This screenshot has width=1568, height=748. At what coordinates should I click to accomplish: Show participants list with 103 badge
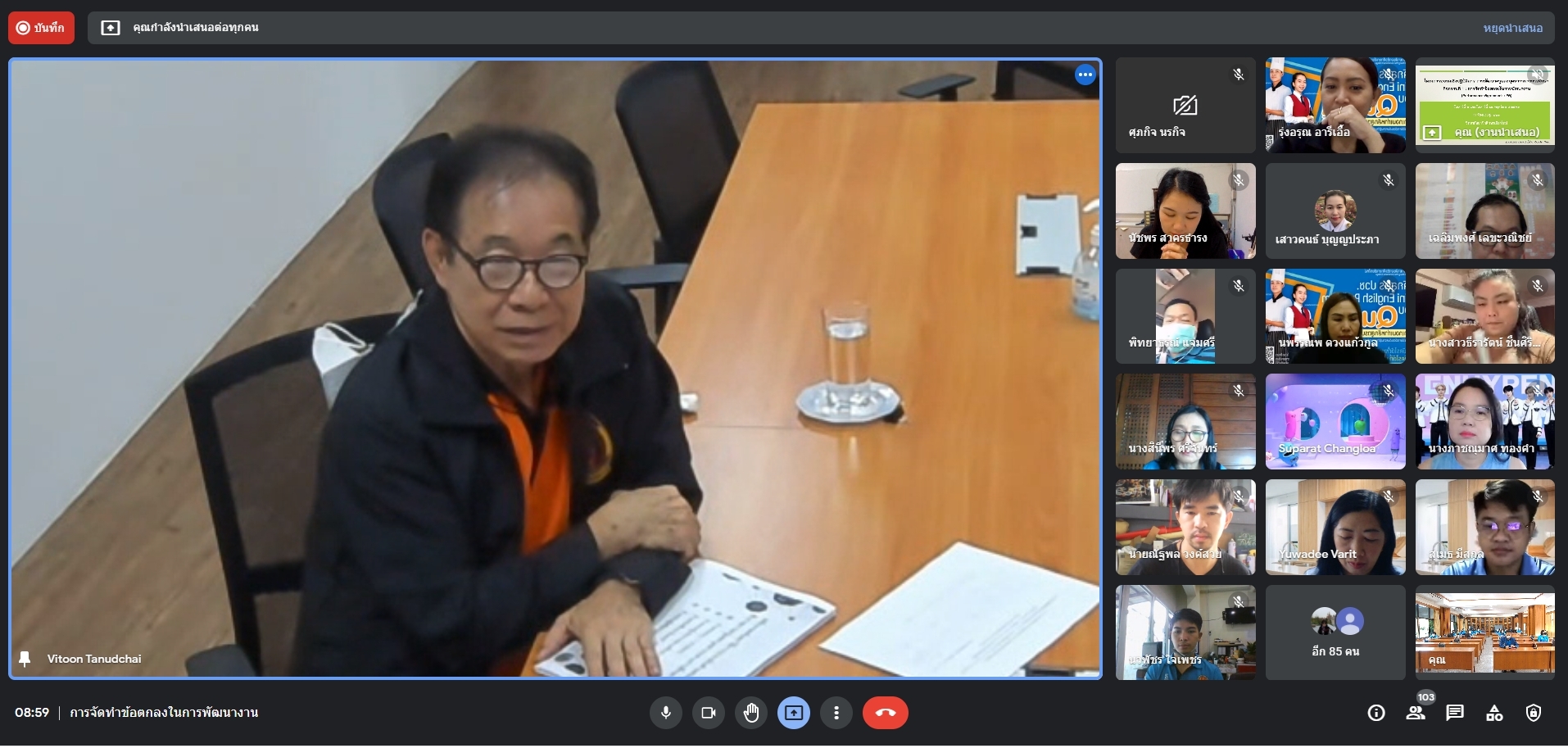coord(1416,713)
